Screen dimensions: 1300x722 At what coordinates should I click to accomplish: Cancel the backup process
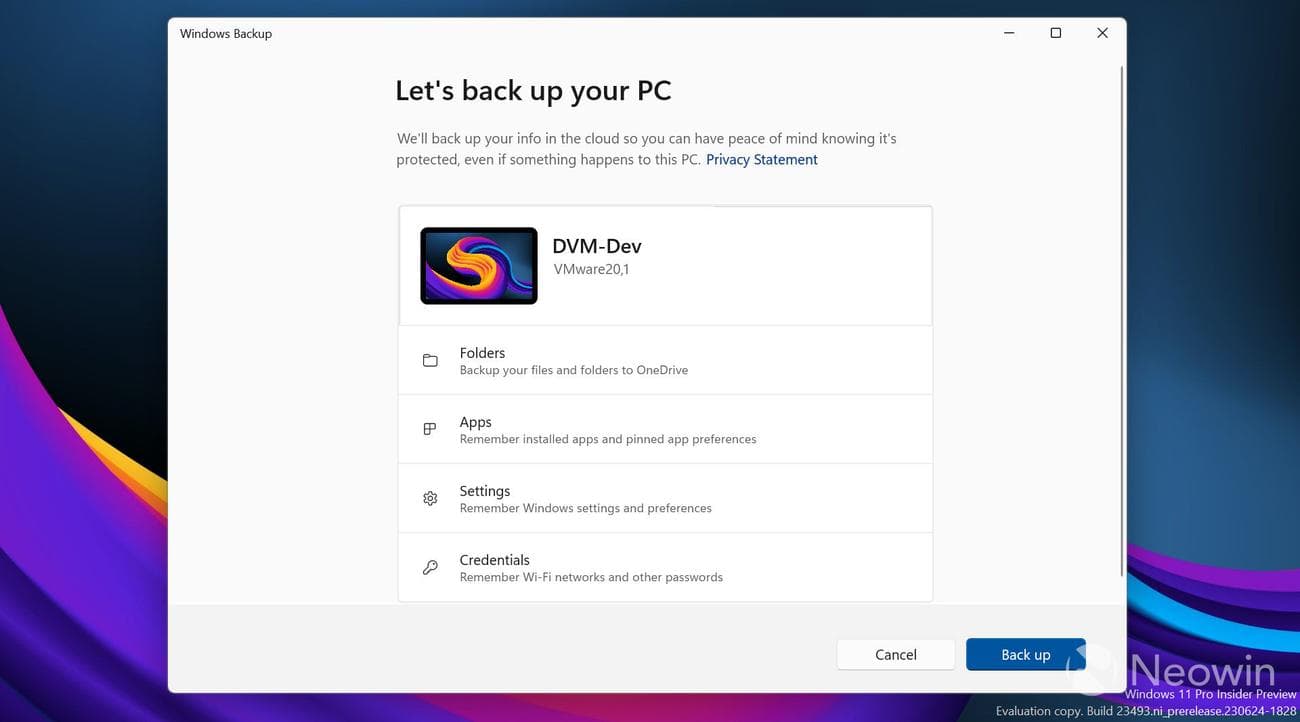click(x=895, y=654)
